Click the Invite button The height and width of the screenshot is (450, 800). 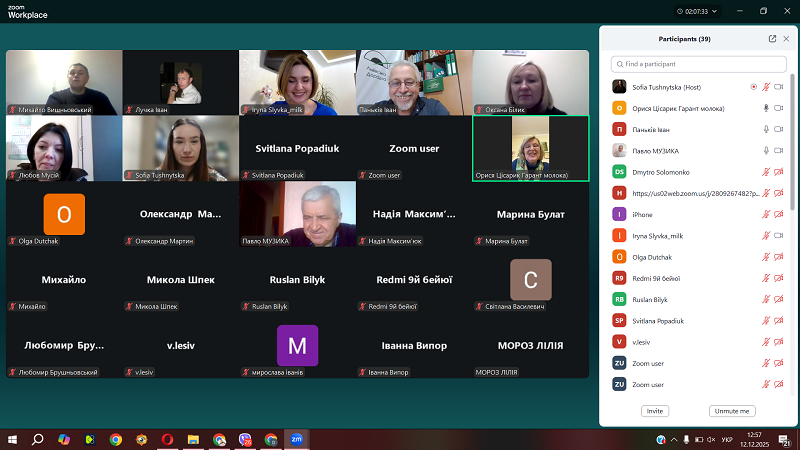(655, 411)
